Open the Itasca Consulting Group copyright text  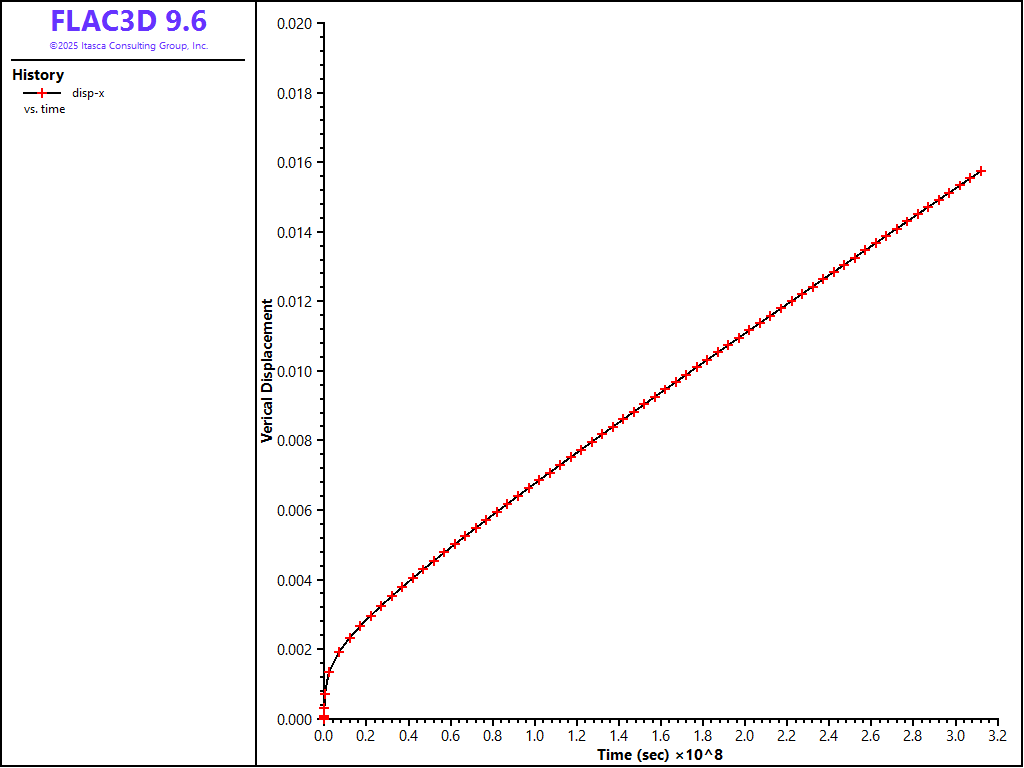128,46
